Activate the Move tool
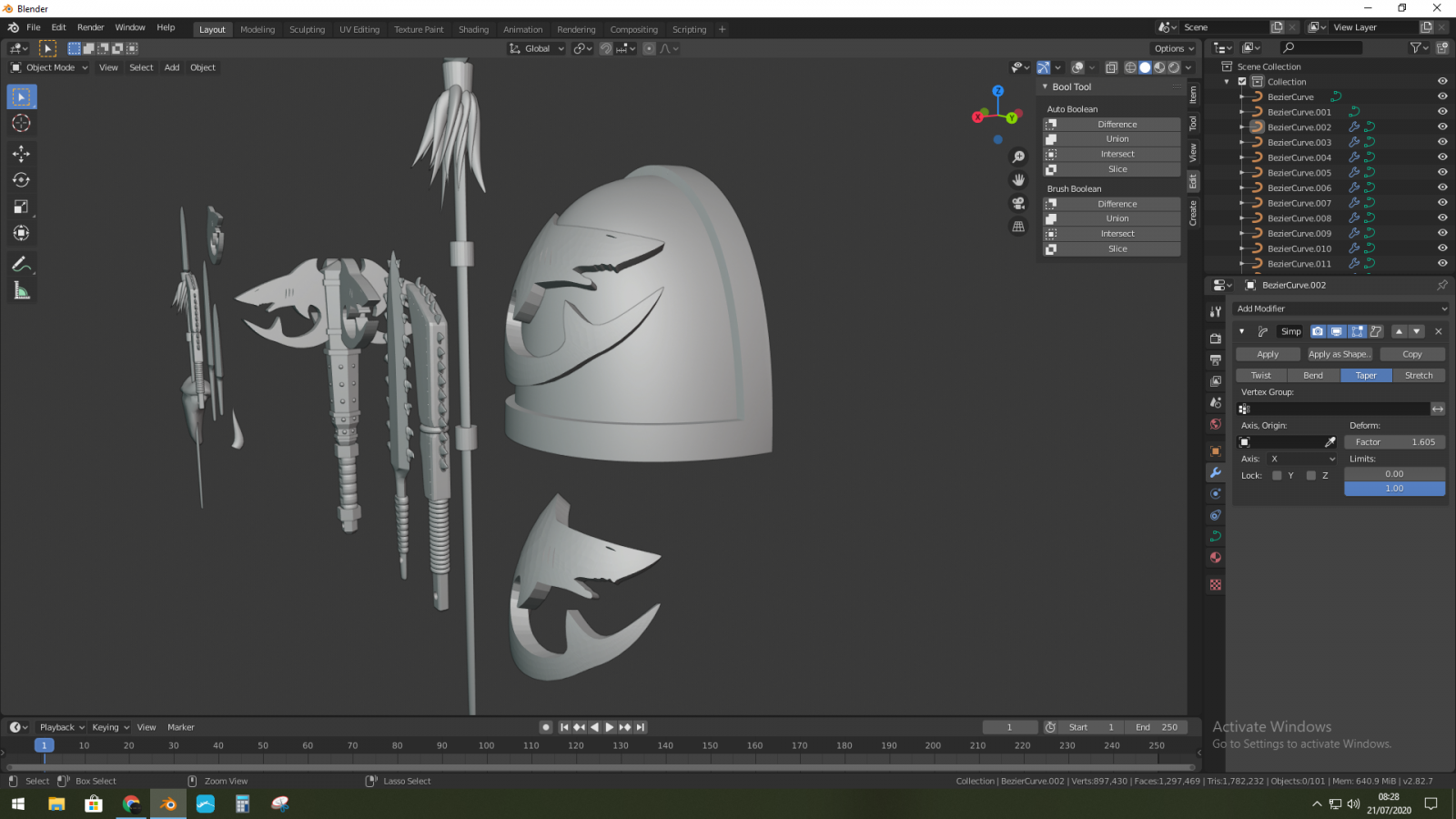The image size is (1456, 819). [x=21, y=154]
